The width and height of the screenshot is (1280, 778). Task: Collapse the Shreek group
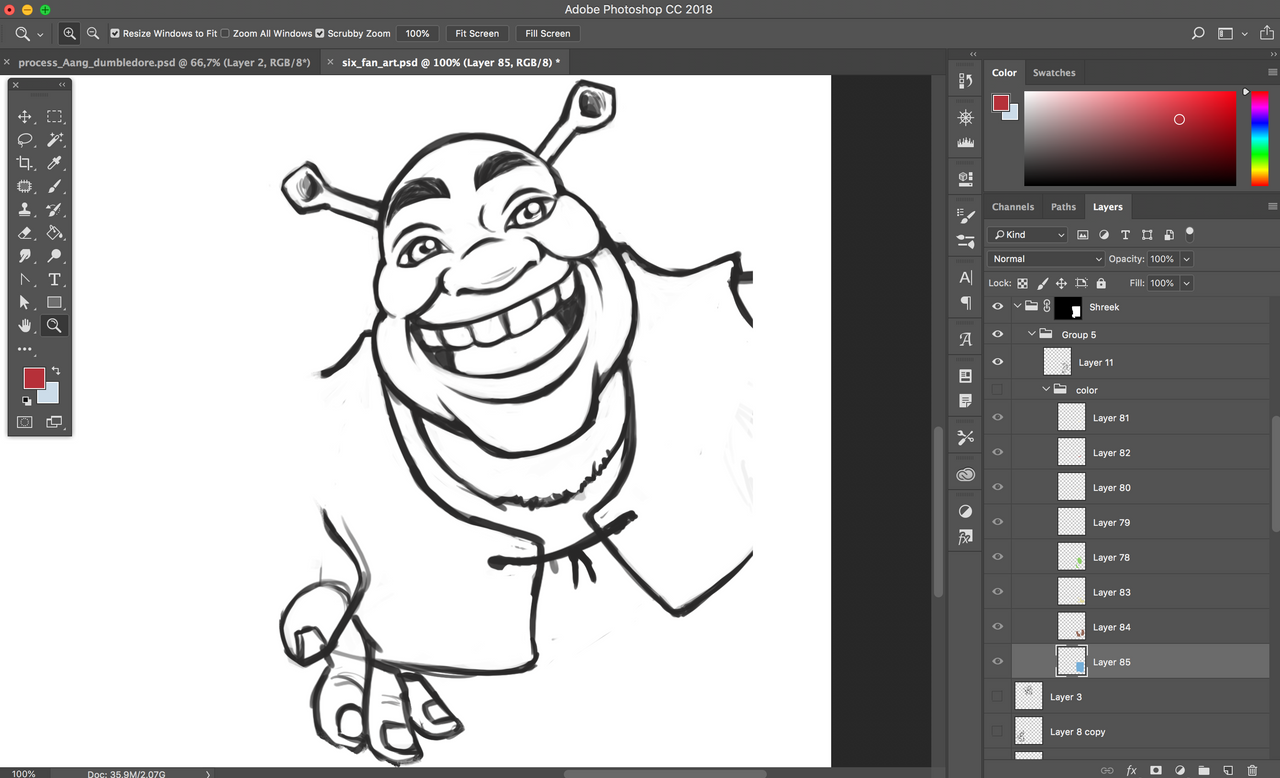(1018, 307)
